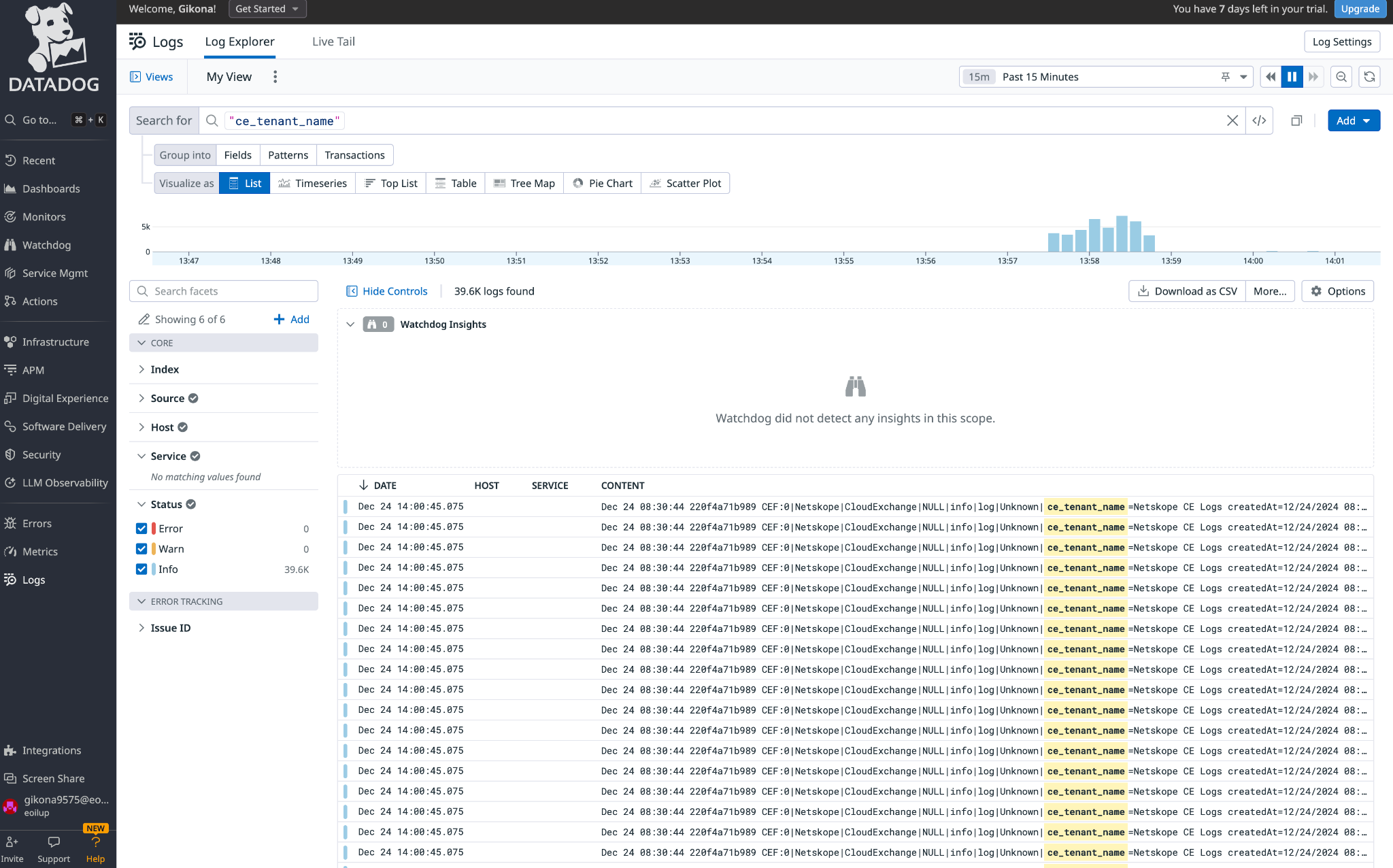The image size is (1393, 868).
Task: Click the zoom out time range icon
Action: click(x=1341, y=77)
